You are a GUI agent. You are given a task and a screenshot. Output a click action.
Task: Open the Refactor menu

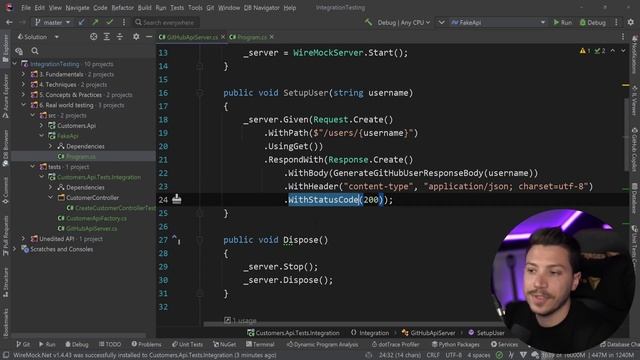(122, 8)
